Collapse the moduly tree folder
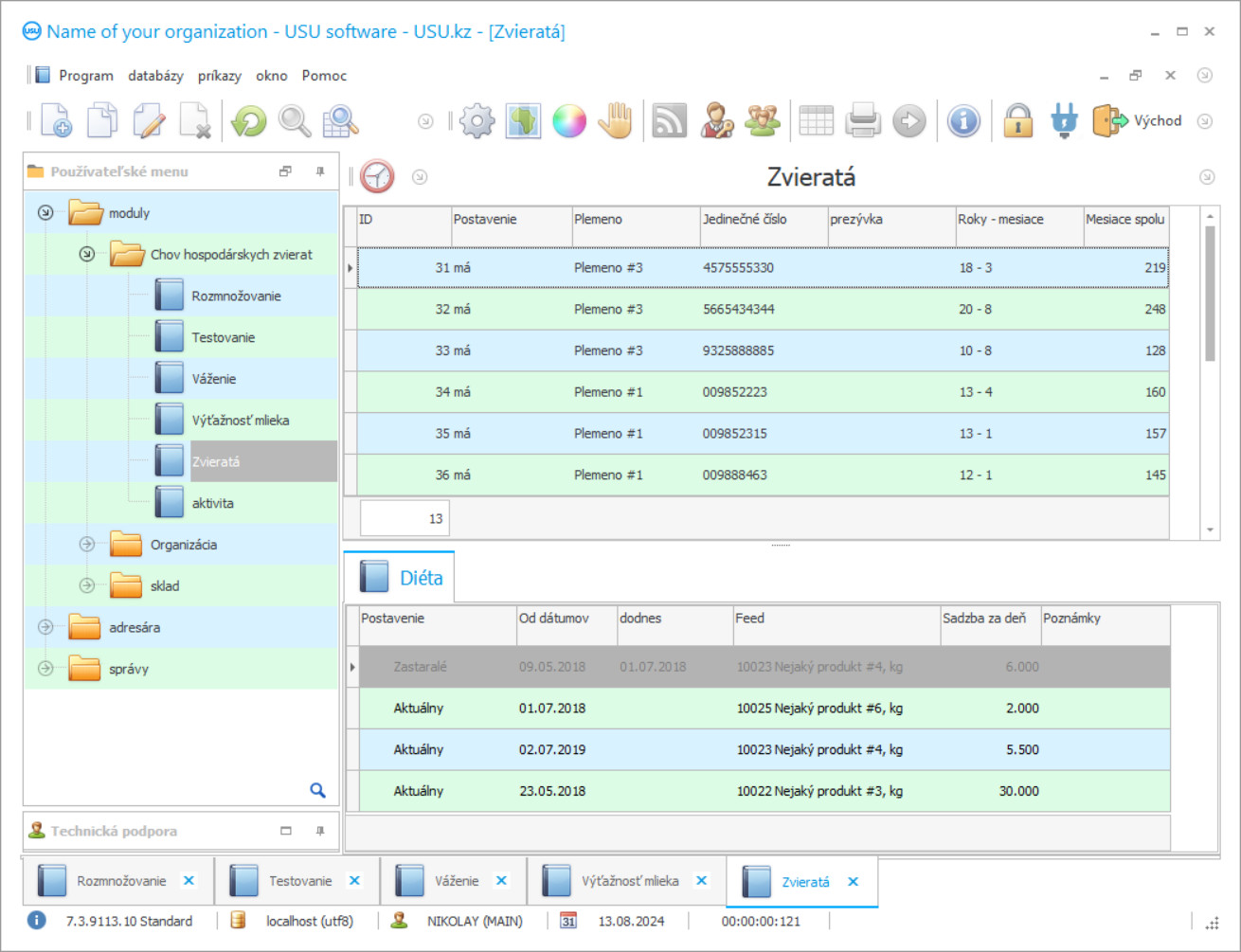 (x=45, y=213)
